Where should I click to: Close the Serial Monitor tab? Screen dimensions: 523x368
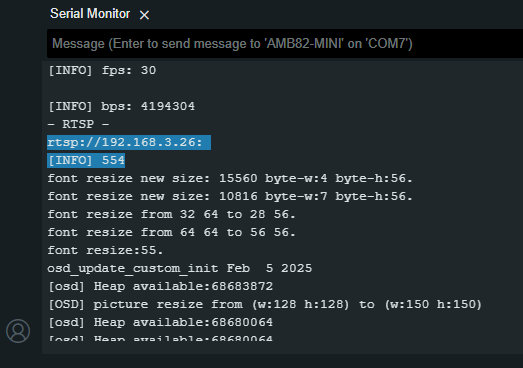(x=144, y=15)
